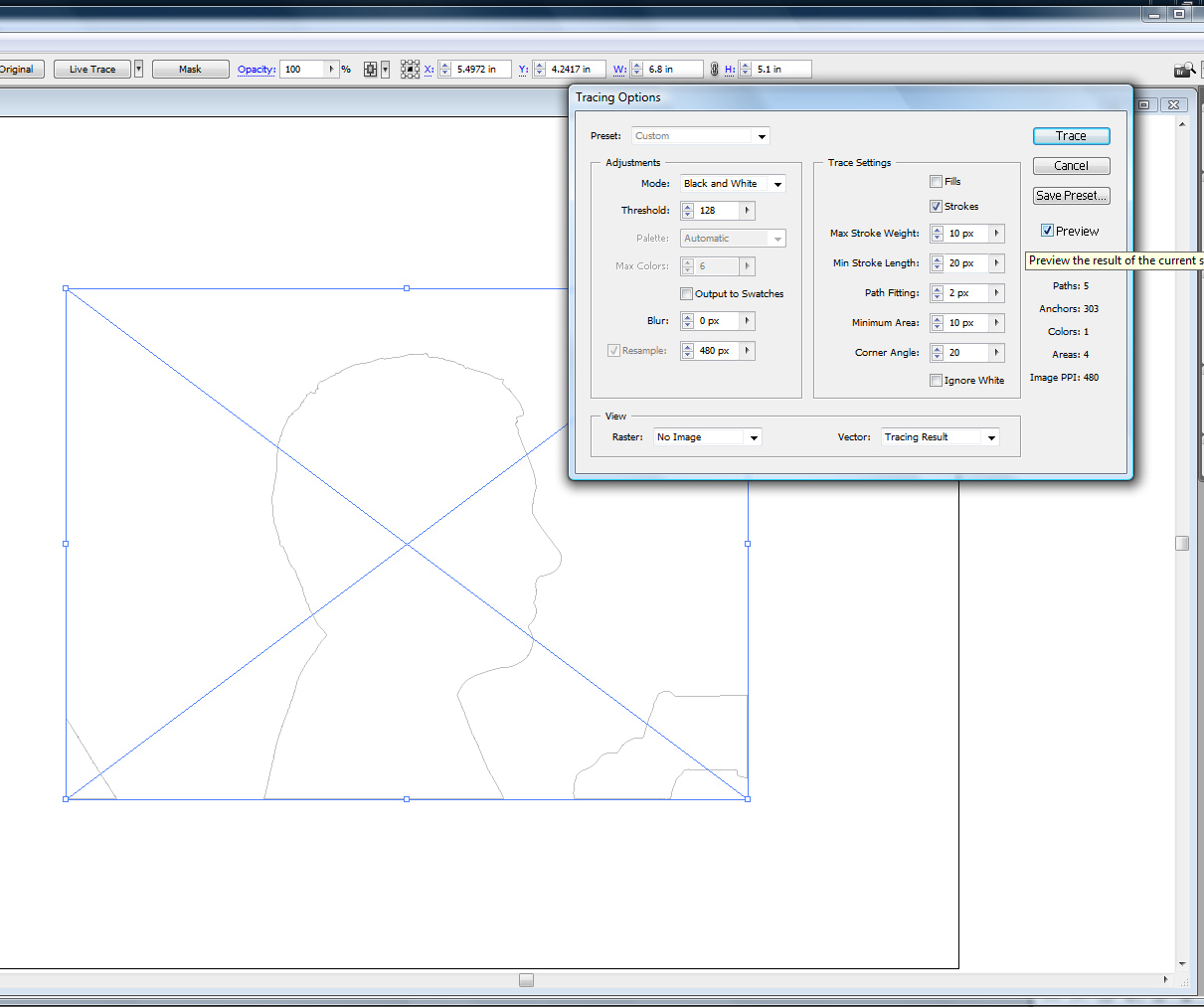Screen dimensions: 1204x1007
Task: Open the Vector view dropdown showing Tracing Result
Action: 941,437
